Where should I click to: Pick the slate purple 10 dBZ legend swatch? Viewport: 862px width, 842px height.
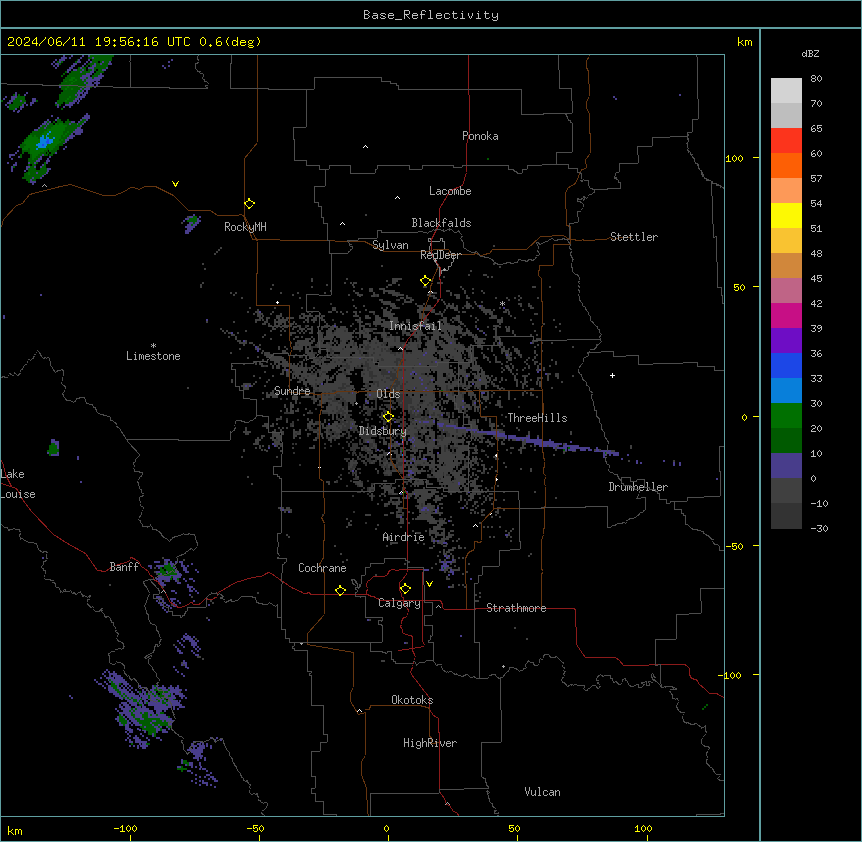pos(786,466)
